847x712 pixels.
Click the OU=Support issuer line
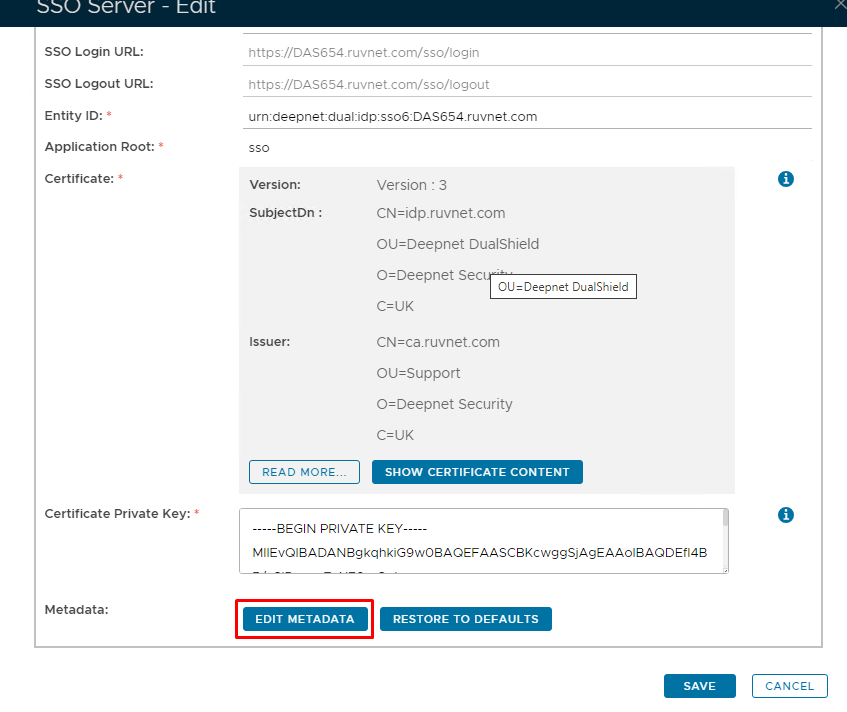pos(419,373)
